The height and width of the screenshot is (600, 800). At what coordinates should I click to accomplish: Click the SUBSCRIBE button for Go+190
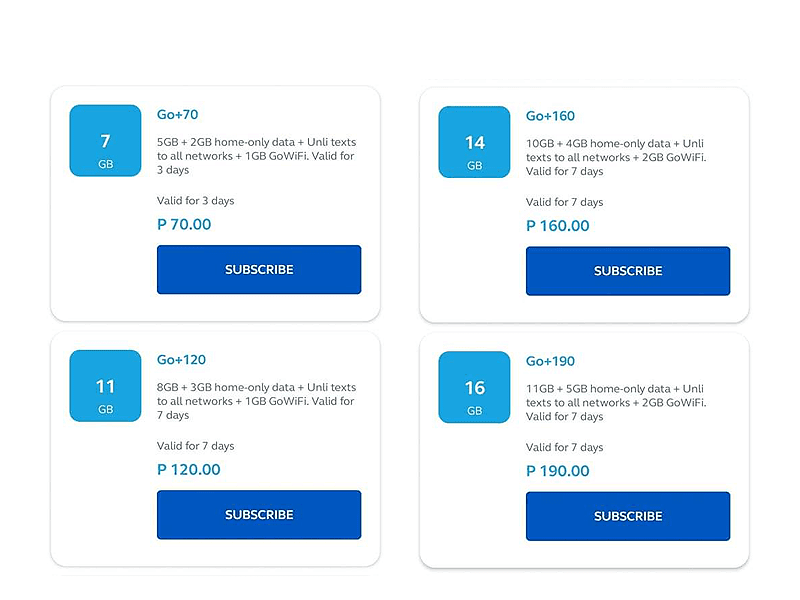627,515
